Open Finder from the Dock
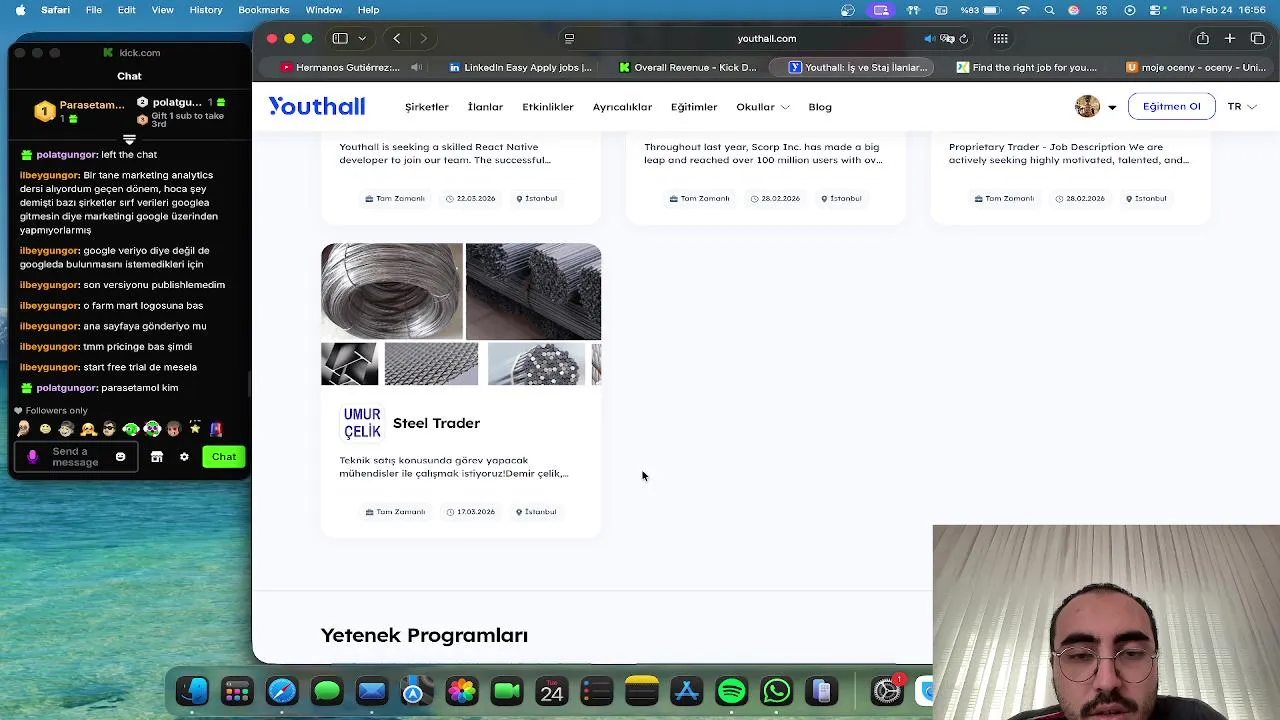 192,691
